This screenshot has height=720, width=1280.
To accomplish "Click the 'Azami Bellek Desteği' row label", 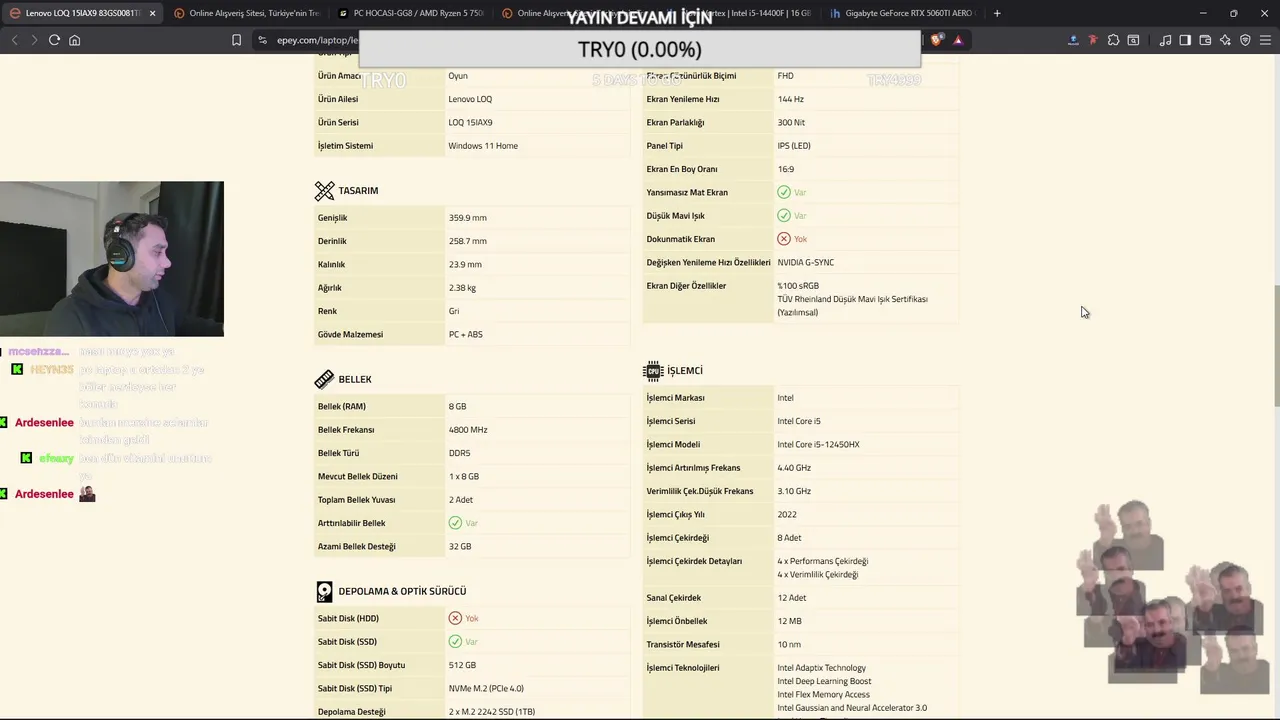I will click(x=356, y=546).
